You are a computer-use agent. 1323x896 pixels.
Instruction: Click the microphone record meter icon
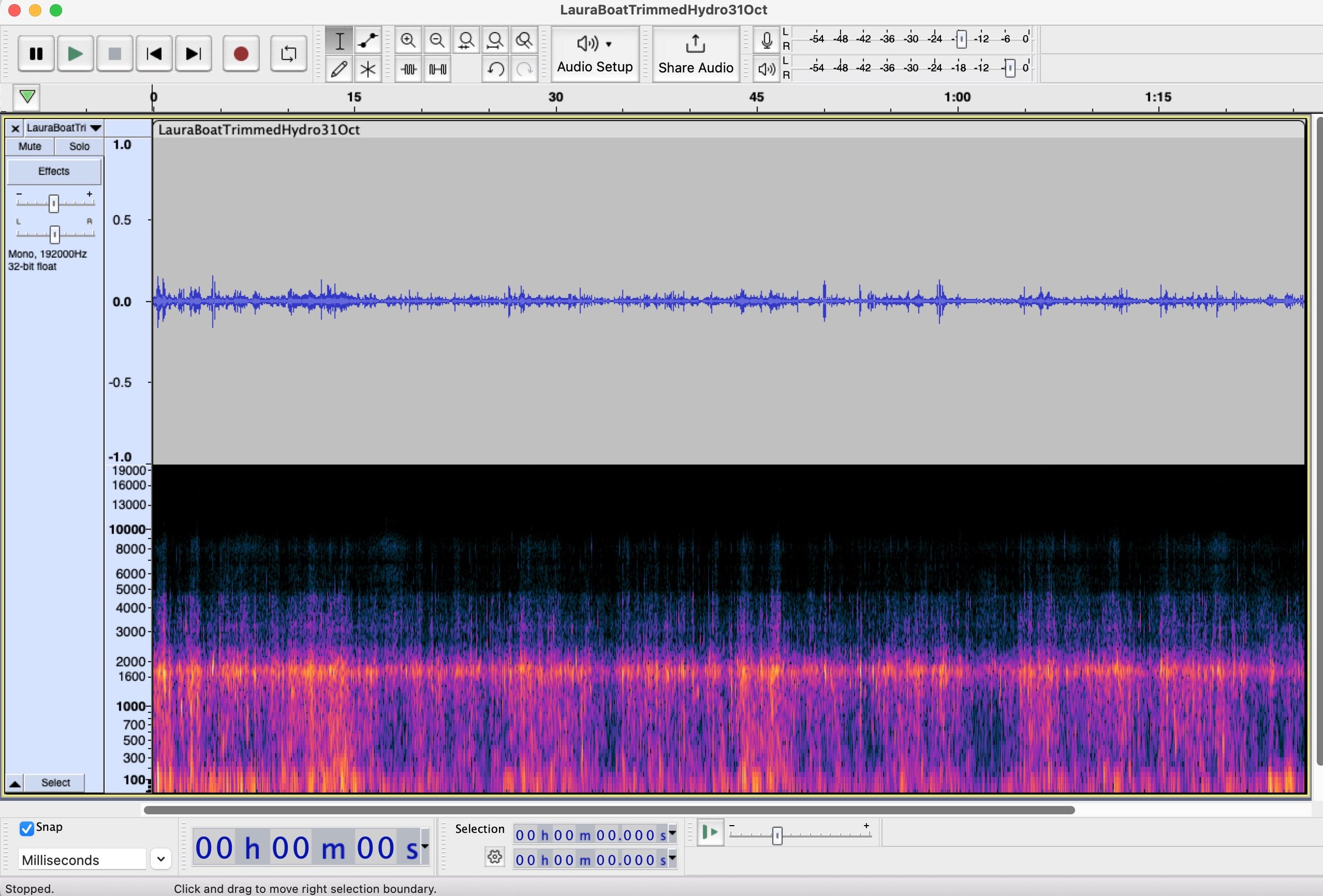(x=767, y=40)
